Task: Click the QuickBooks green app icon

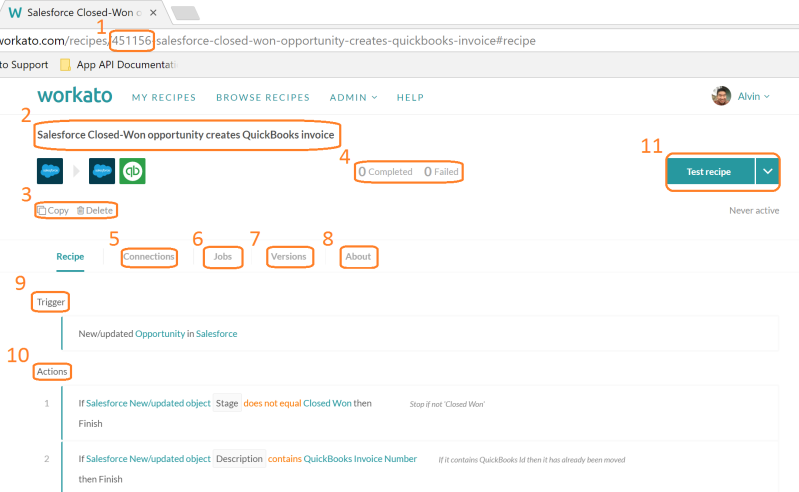Action: coord(133,171)
